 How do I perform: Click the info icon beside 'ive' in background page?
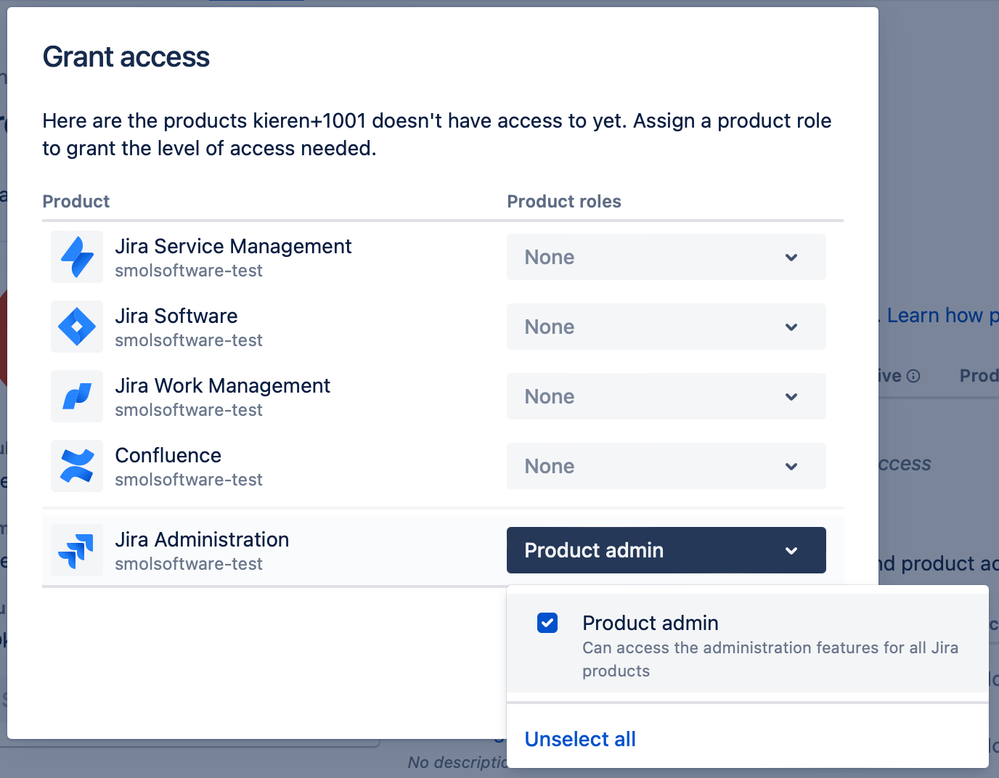tap(913, 376)
